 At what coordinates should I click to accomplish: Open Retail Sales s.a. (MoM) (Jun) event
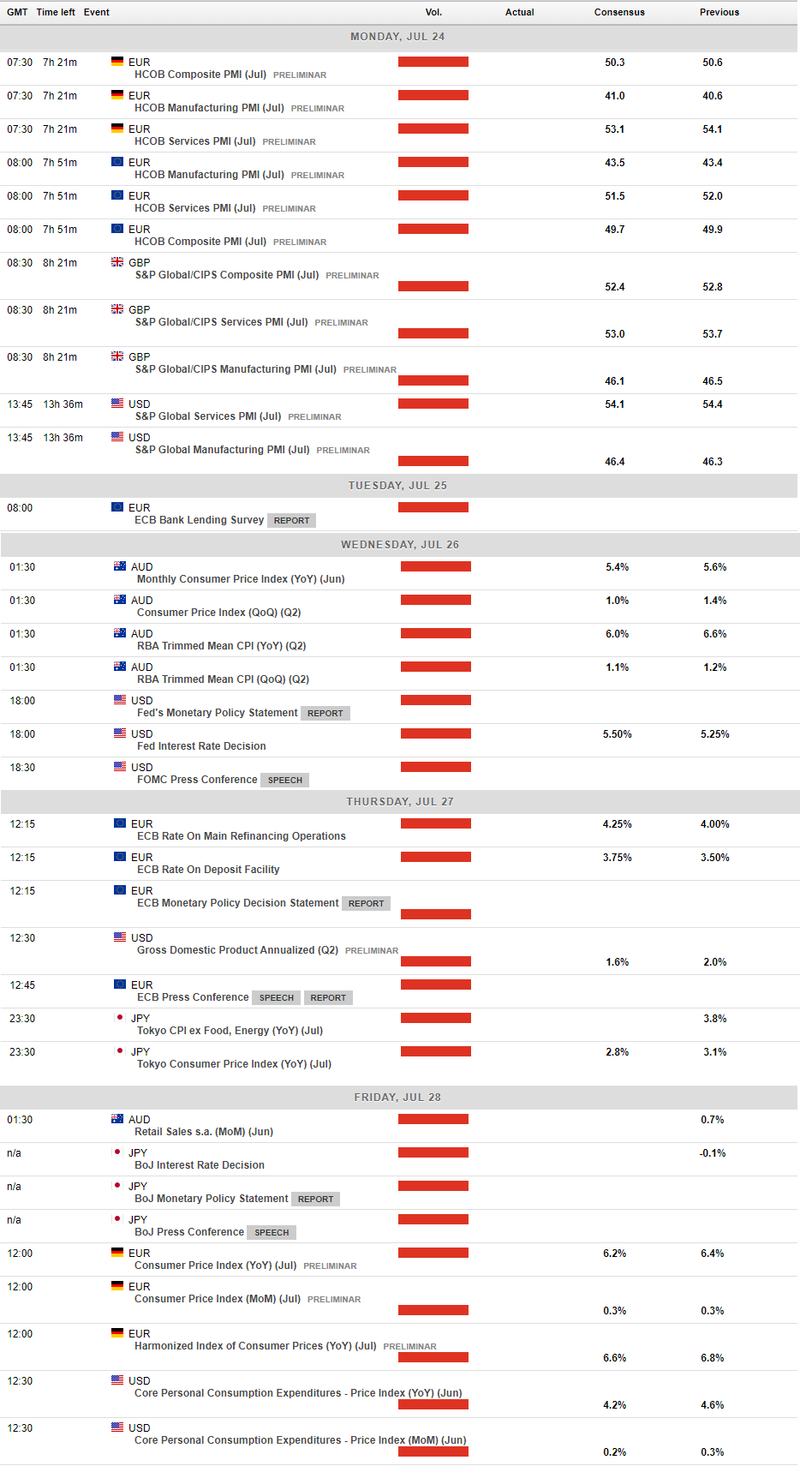pos(204,1132)
